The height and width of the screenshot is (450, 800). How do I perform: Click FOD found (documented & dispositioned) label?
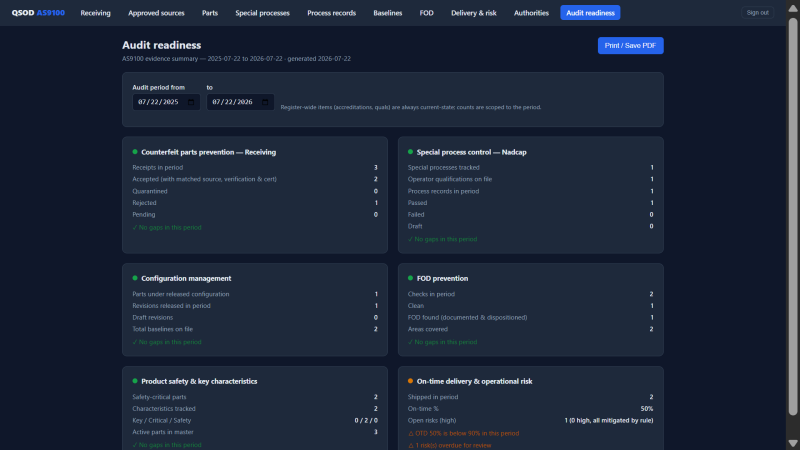(467, 317)
